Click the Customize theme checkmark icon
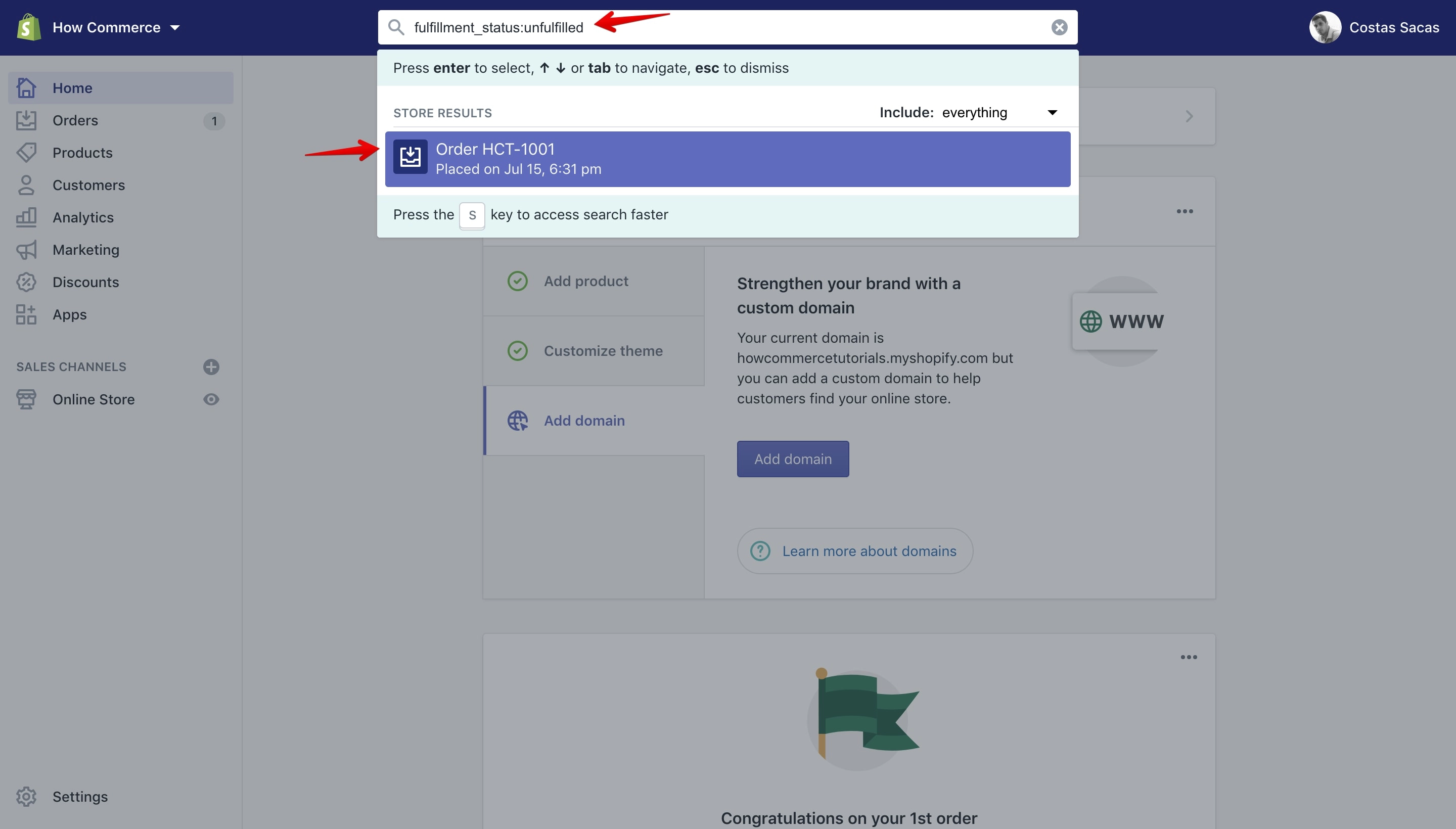The image size is (1456, 829). (518, 351)
